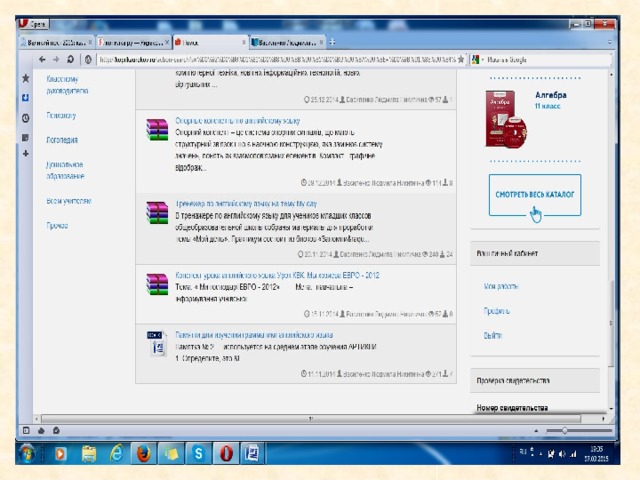Open the blue panel icon below the Bookmarks star
640x480 pixels.
[x=26, y=98]
